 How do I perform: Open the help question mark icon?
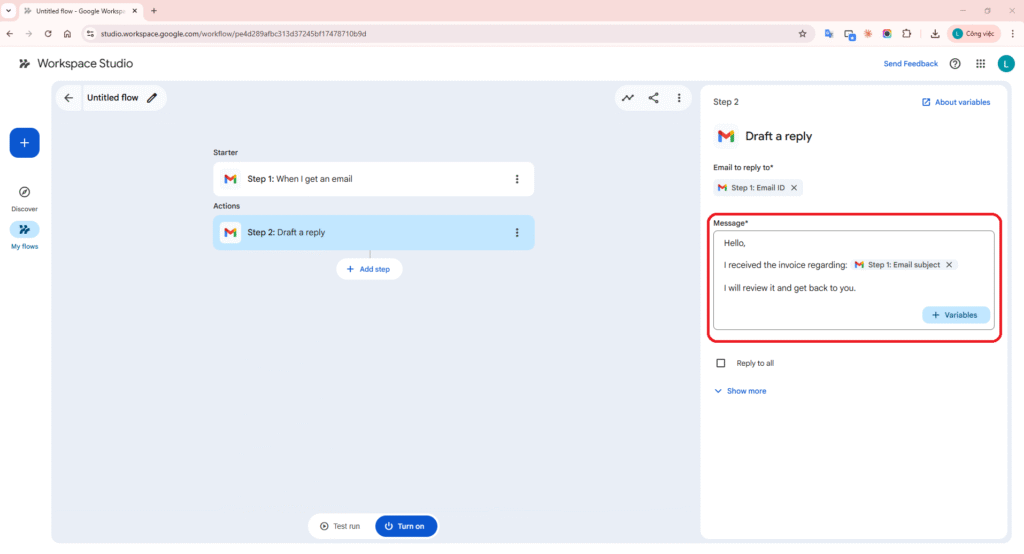[955, 64]
